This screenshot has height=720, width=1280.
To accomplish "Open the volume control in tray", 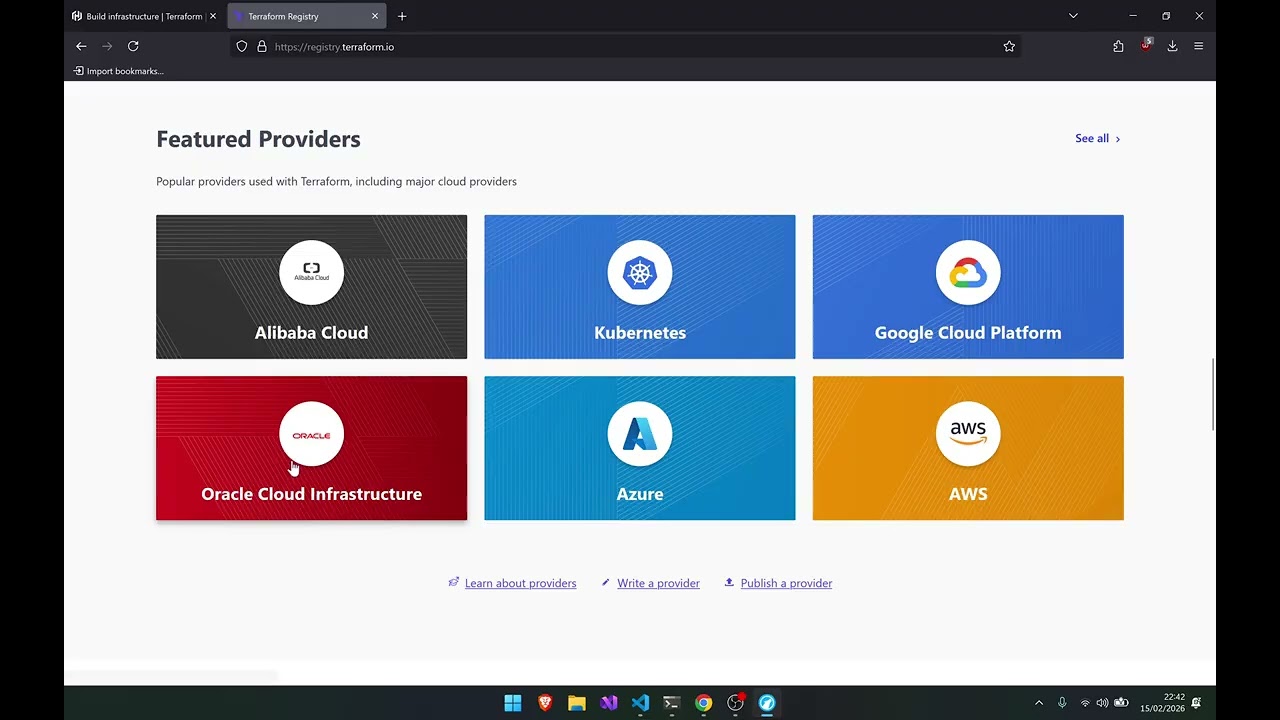I will tap(1102, 703).
